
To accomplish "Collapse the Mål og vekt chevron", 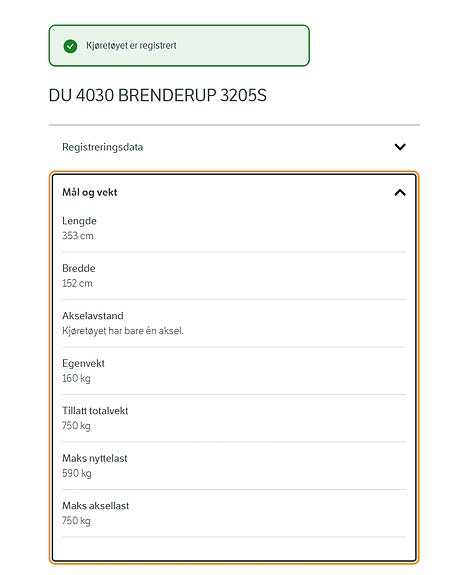I will [400, 193].
